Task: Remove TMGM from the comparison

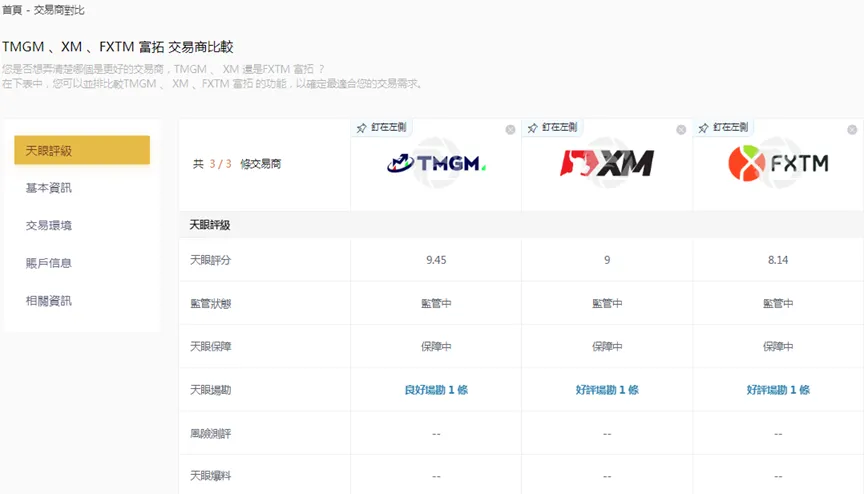Action: [x=510, y=129]
